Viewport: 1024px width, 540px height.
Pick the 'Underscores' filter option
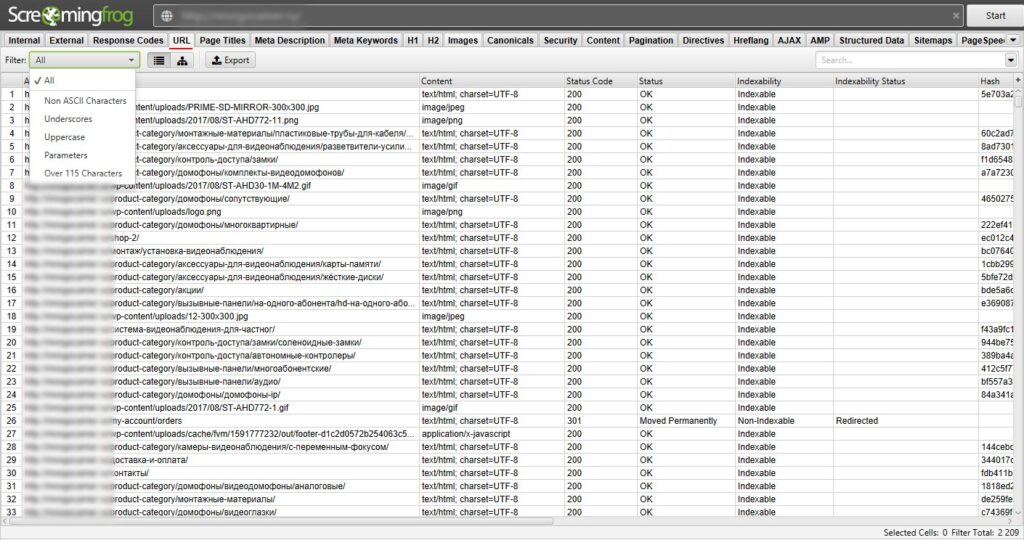point(68,119)
